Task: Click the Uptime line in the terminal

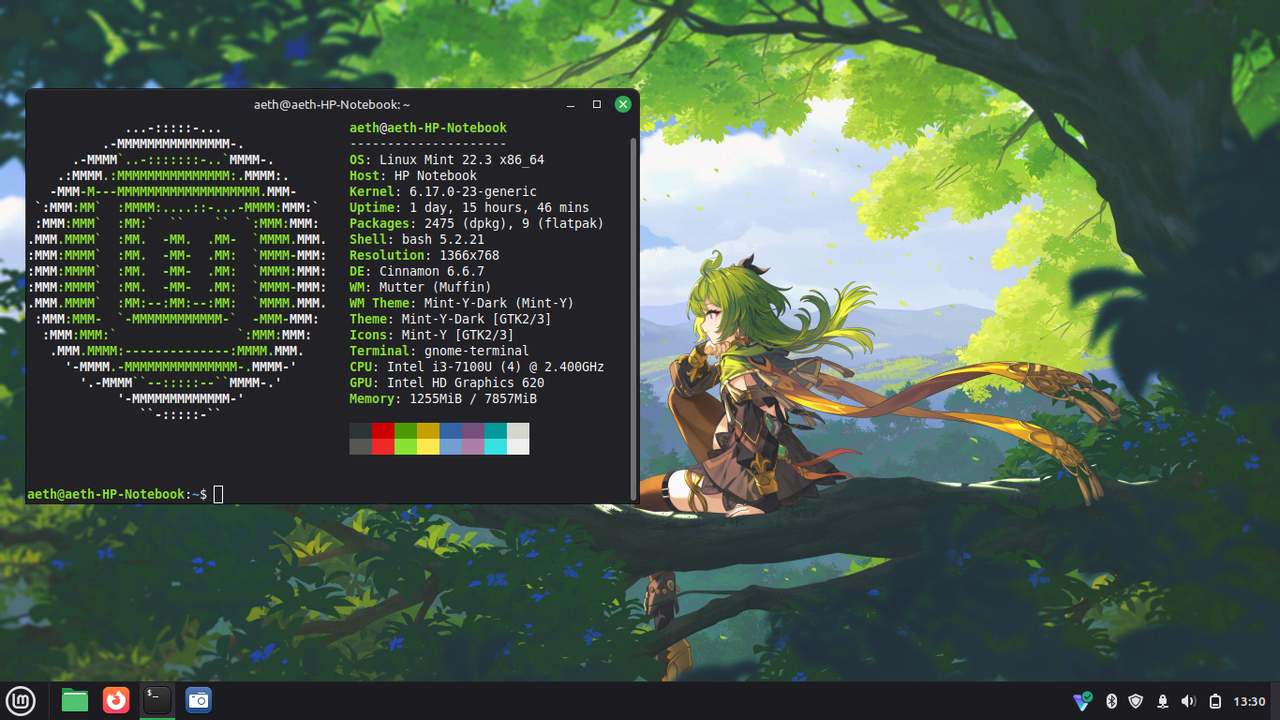Action: tap(469, 208)
